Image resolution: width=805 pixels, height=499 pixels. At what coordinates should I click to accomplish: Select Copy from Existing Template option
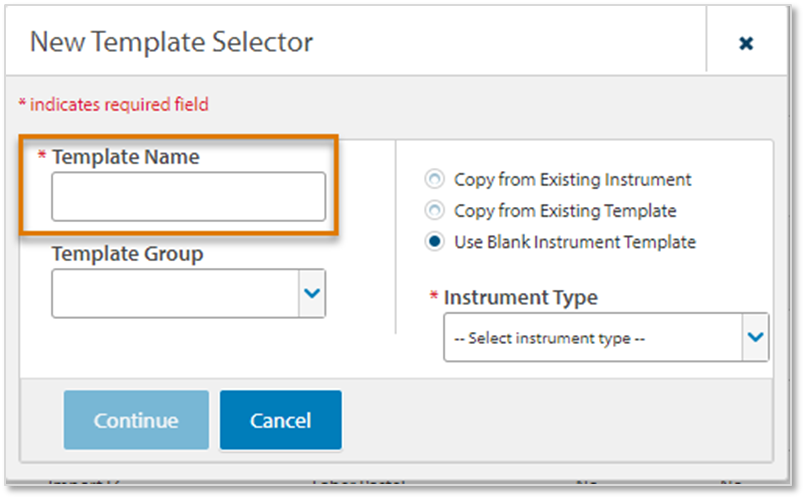point(434,211)
